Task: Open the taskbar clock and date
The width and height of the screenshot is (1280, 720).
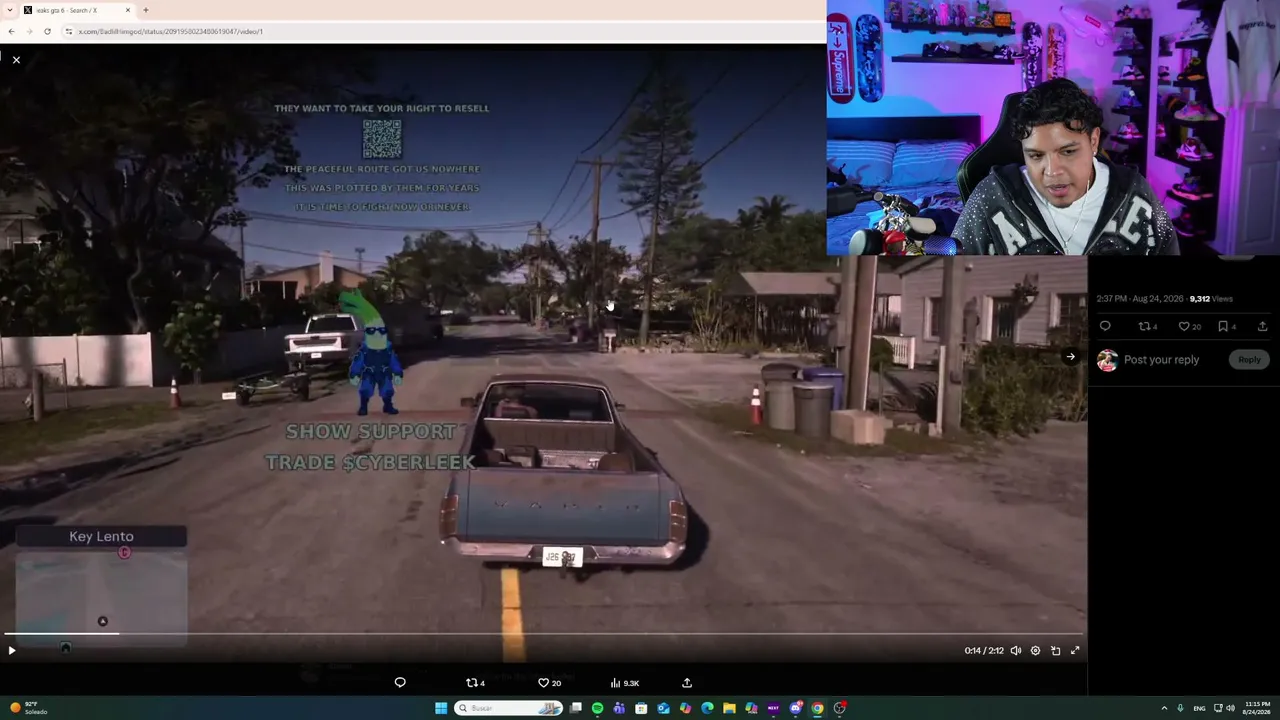Action: tap(1257, 708)
